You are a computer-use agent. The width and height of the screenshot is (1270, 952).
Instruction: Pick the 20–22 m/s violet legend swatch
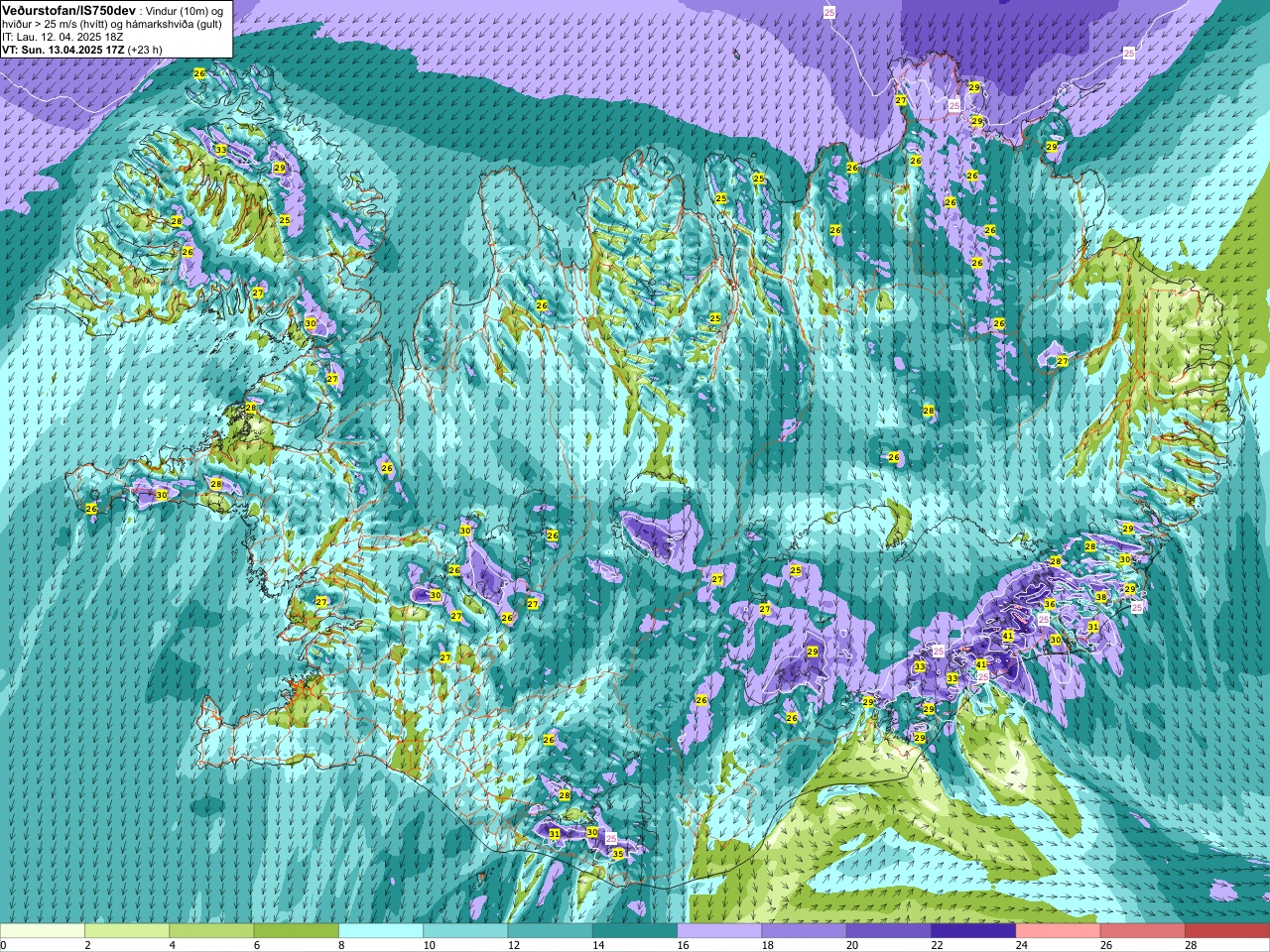[x=889, y=931]
